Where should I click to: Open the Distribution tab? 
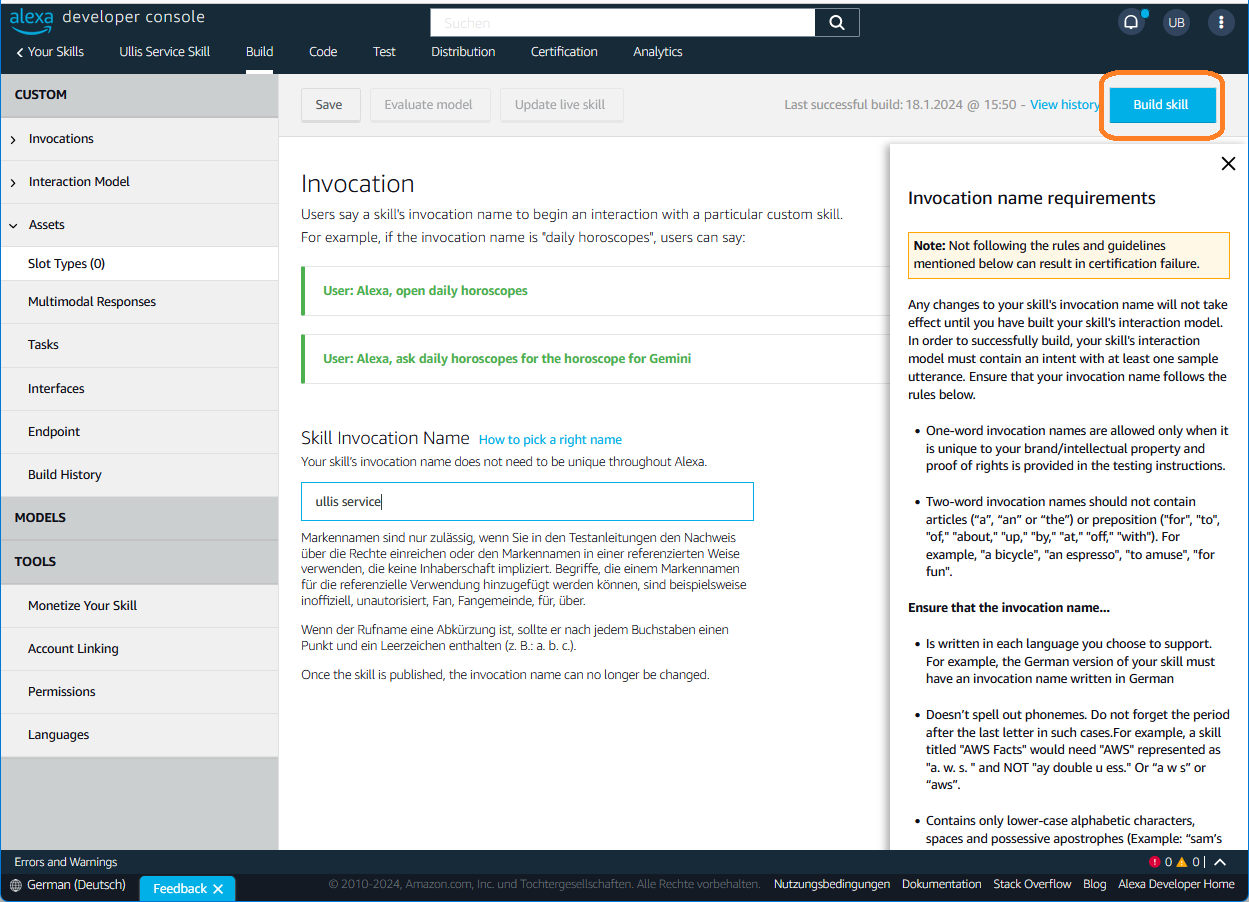coord(463,52)
